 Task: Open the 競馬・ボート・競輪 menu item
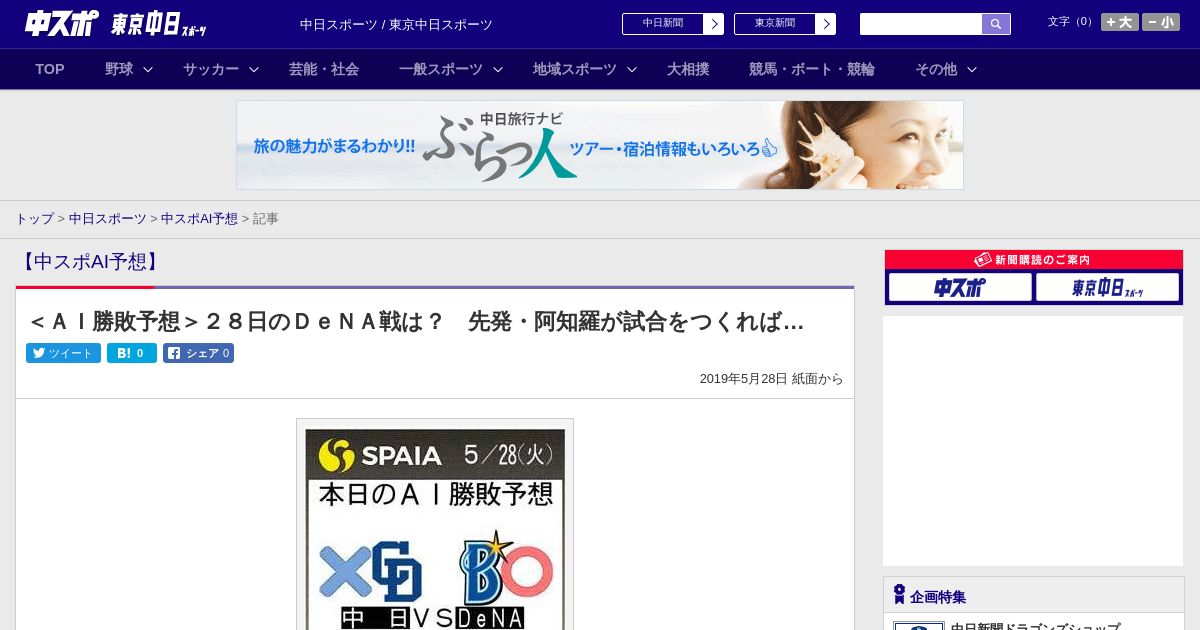tap(812, 69)
